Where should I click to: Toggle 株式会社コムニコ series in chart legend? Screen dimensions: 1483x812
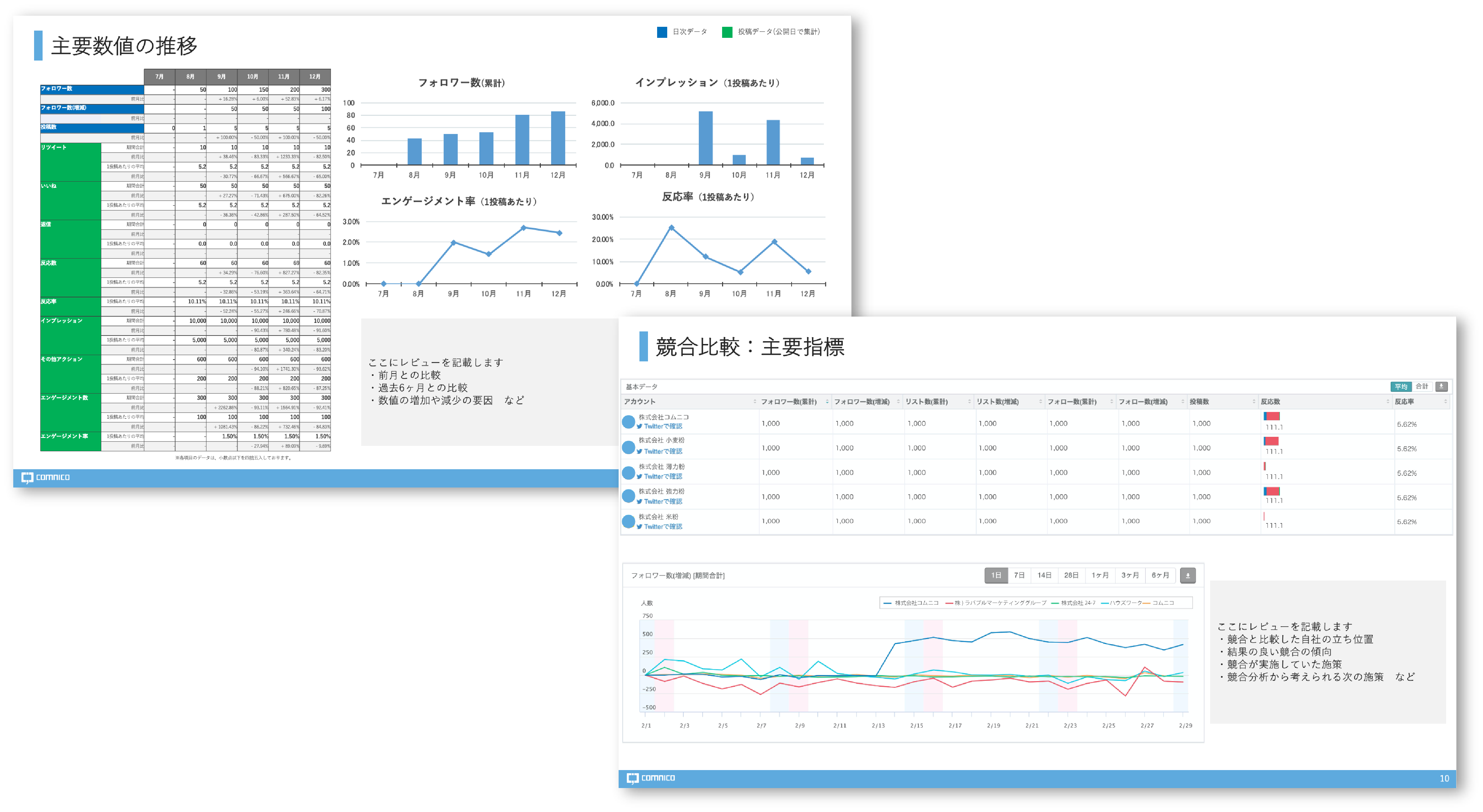911,603
